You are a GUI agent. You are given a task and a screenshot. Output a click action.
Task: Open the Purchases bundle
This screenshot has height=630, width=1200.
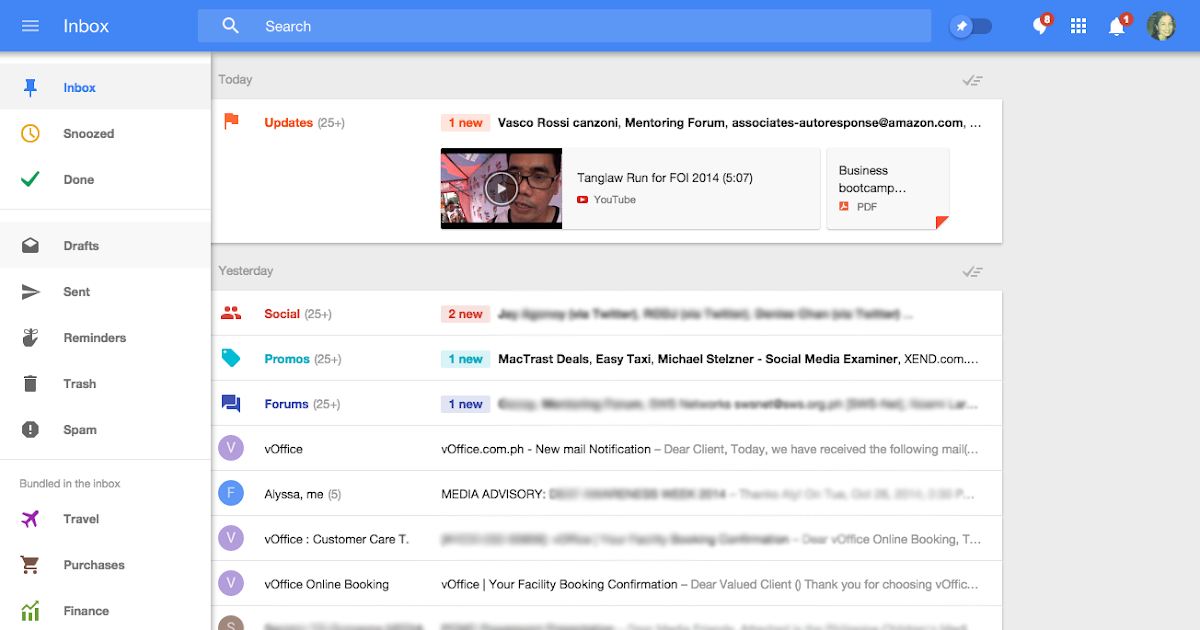coord(105,565)
